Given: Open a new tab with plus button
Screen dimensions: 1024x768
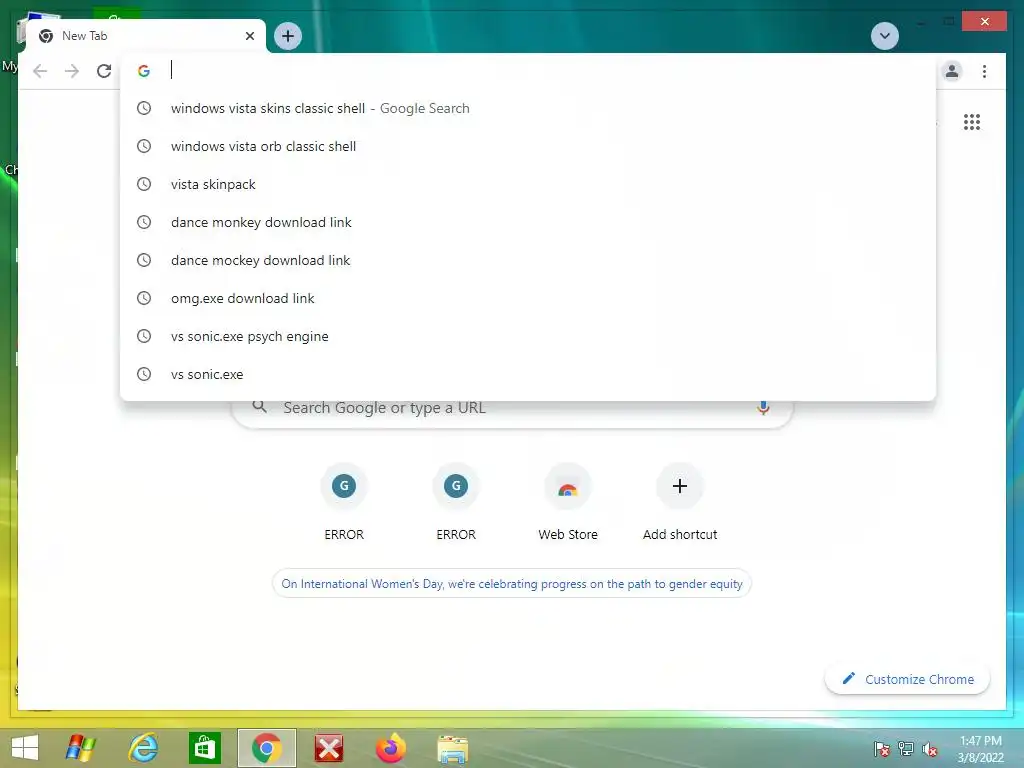Looking at the screenshot, I should point(288,36).
